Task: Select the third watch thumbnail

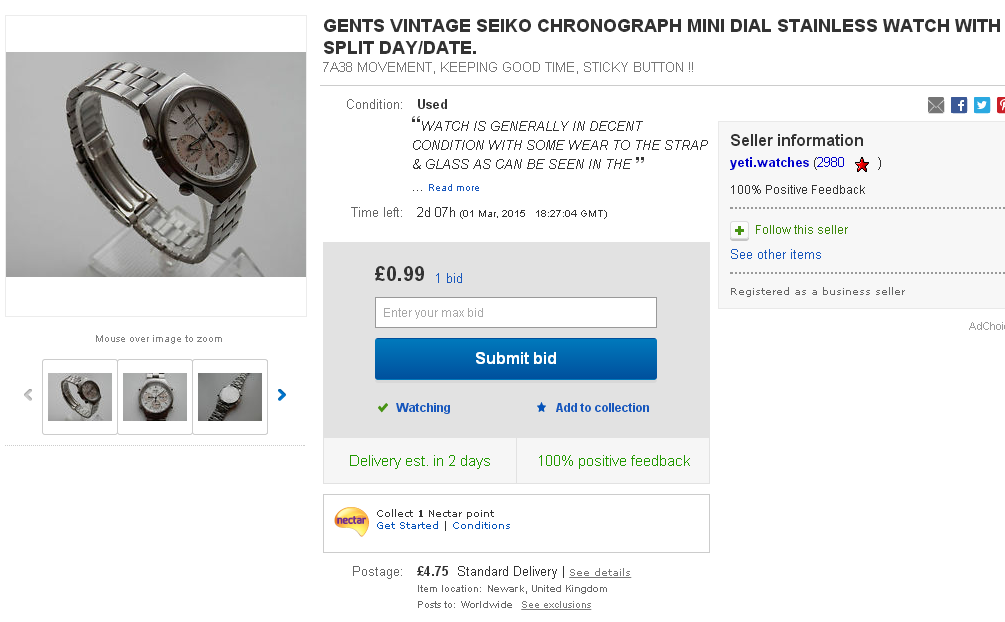Action: [x=230, y=397]
